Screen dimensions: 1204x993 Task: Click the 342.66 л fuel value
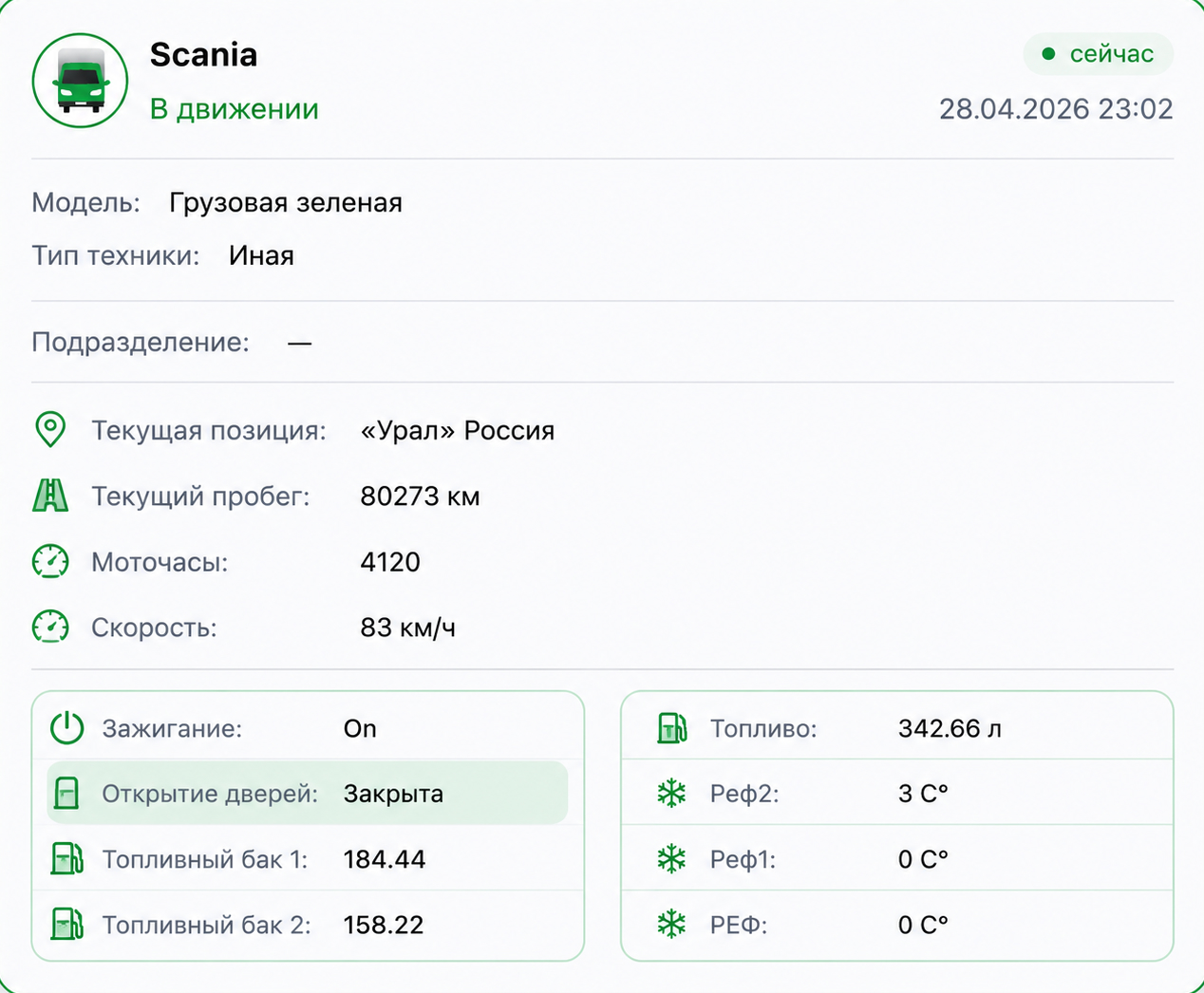click(x=950, y=728)
